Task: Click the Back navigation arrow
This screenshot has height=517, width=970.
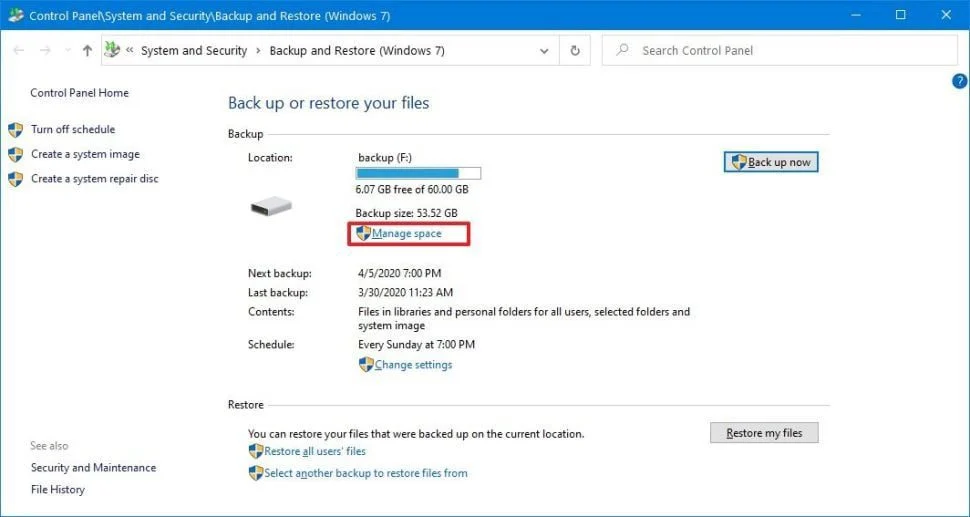Action: tap(17, 50)
